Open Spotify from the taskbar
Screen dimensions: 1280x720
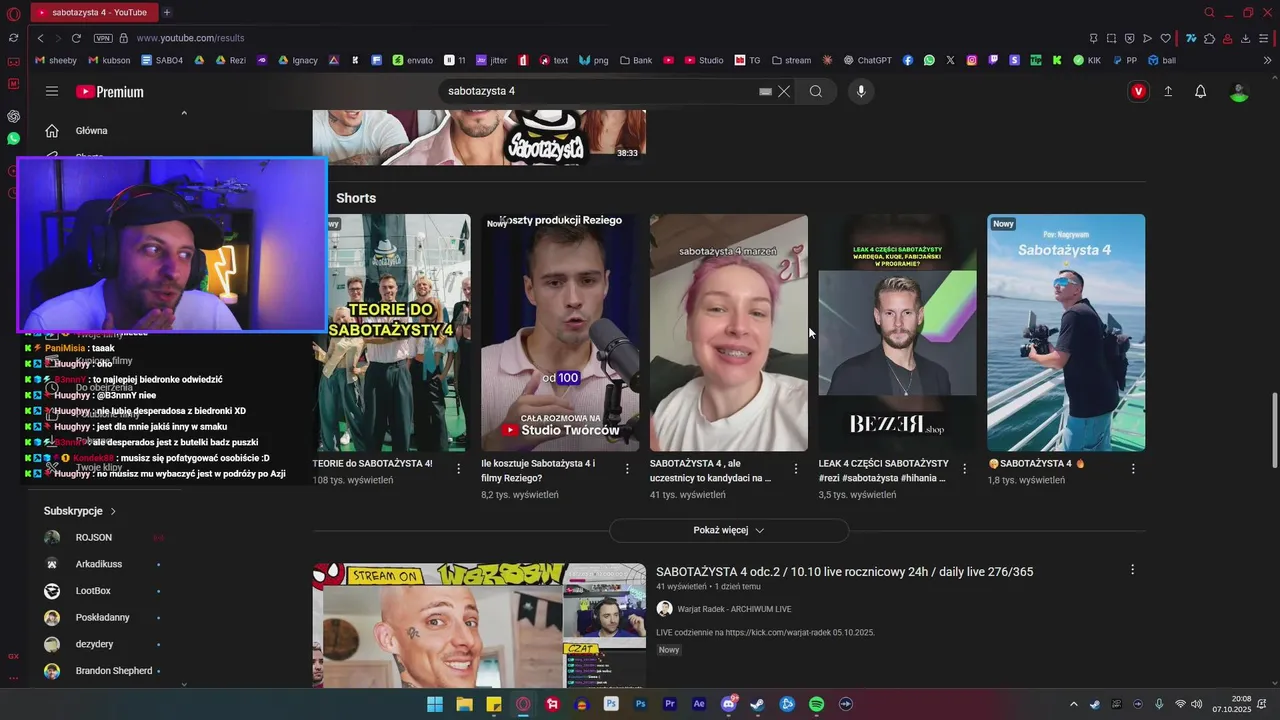816,704
